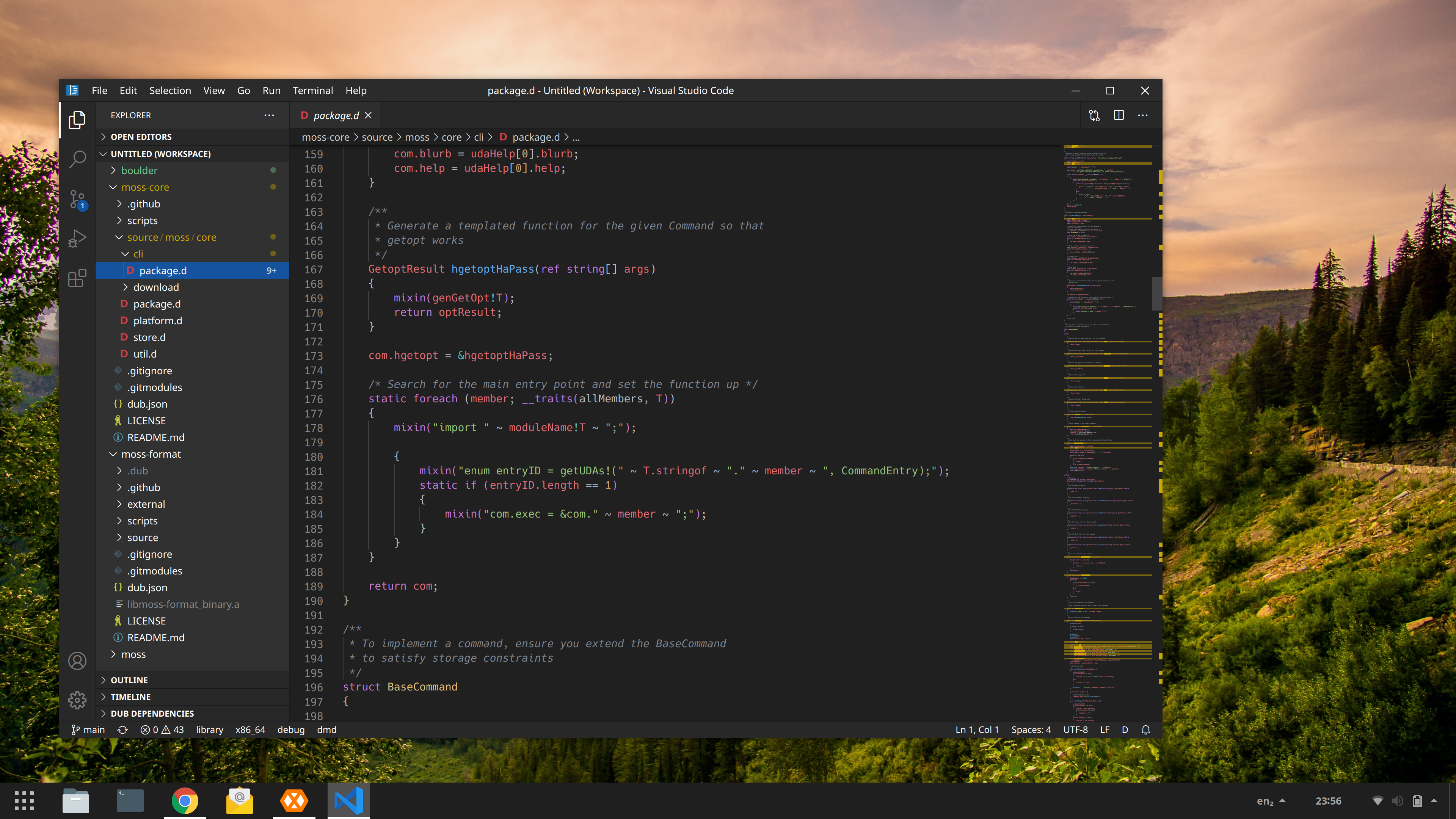The image size is (1456, 819).
Task: Launch the file manager from taskbar
Action: (76, 801)
